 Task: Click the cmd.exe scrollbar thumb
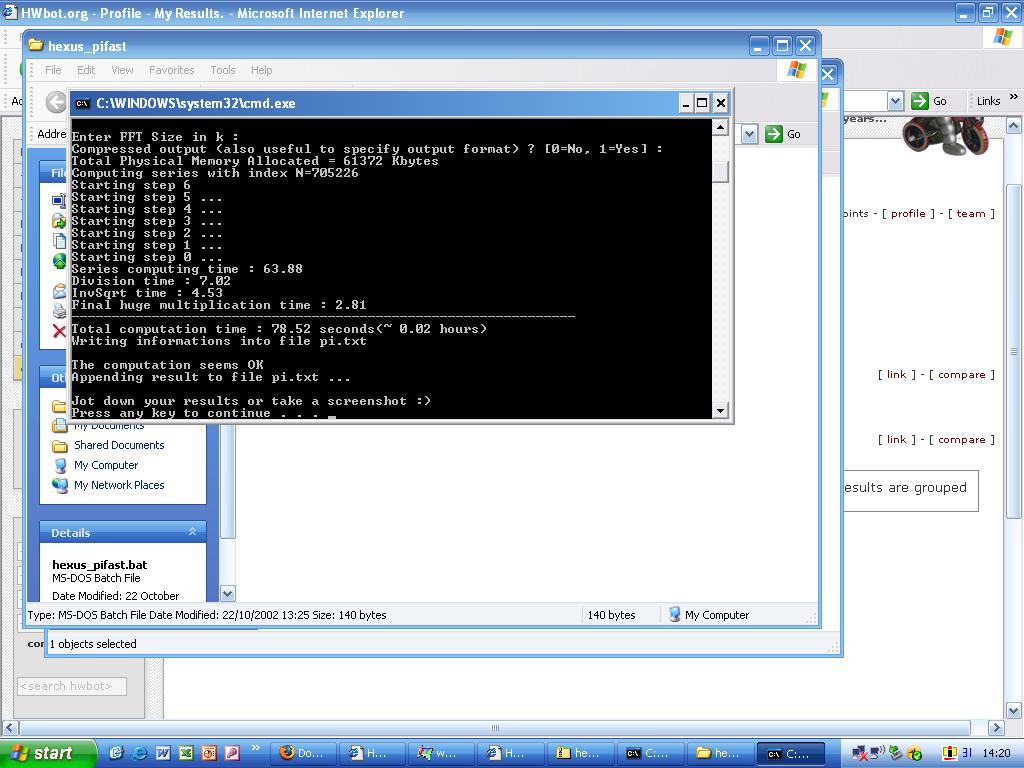720,172
